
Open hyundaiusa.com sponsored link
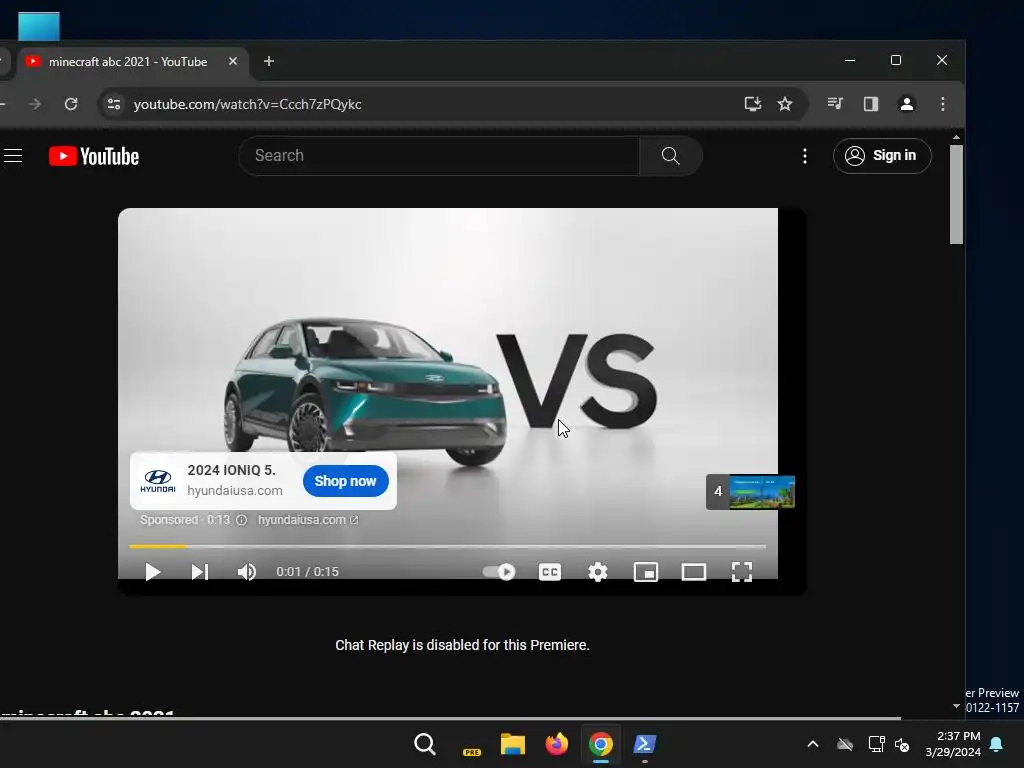pyautogui.click(x=308, y=520)
